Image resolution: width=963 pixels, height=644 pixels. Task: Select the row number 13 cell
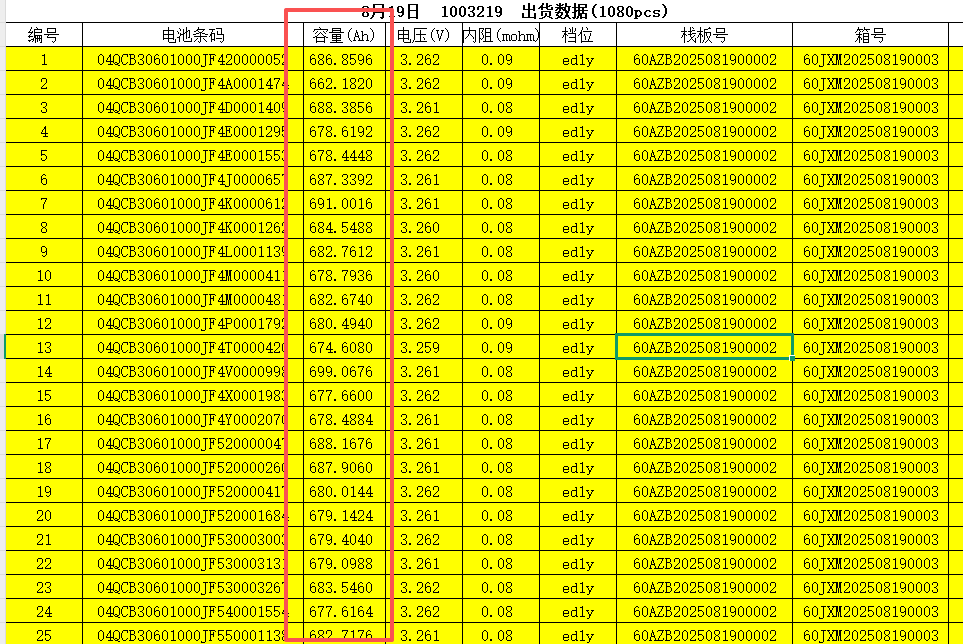44,347
